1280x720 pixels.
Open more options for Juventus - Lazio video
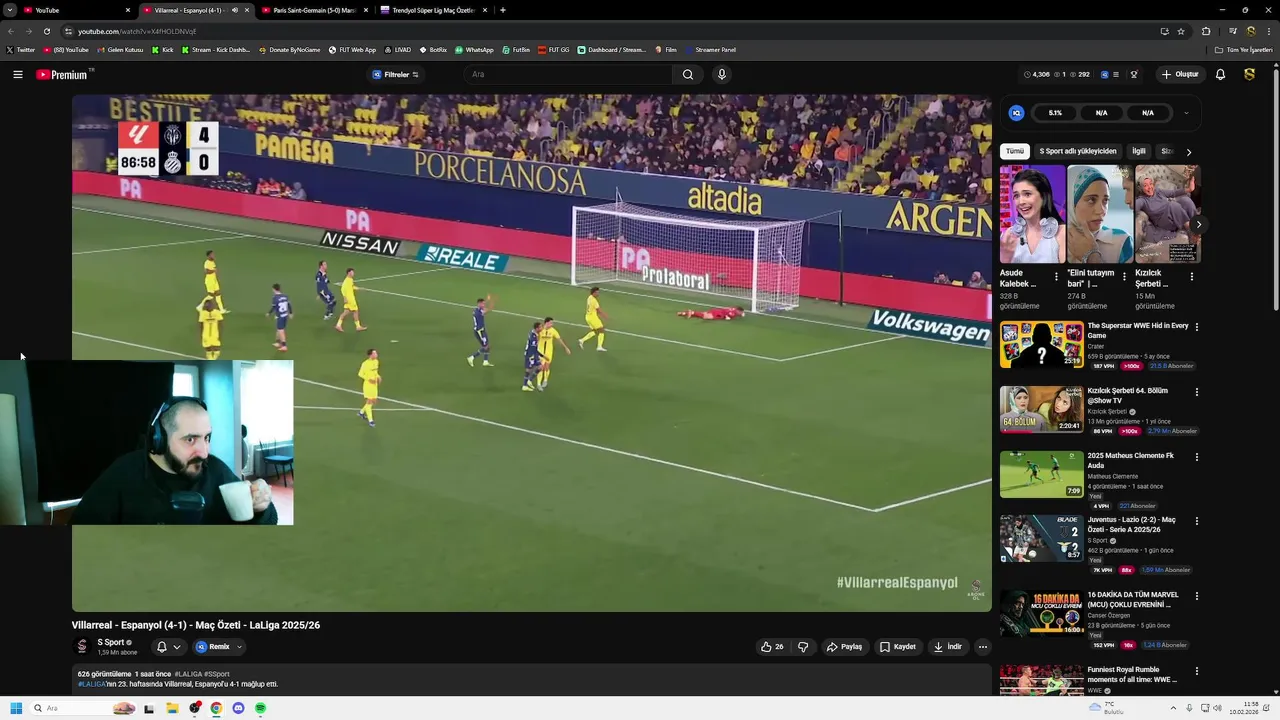(1196, 521)
